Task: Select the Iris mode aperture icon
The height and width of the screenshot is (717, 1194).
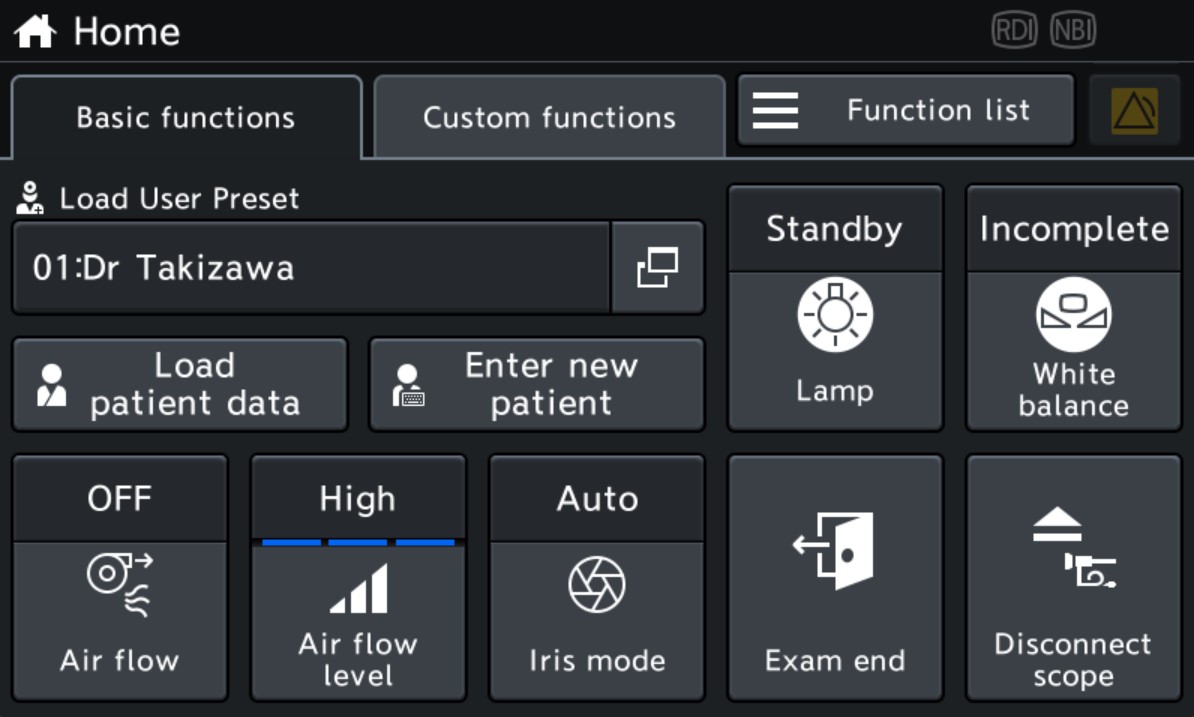Action: point(597,585)
